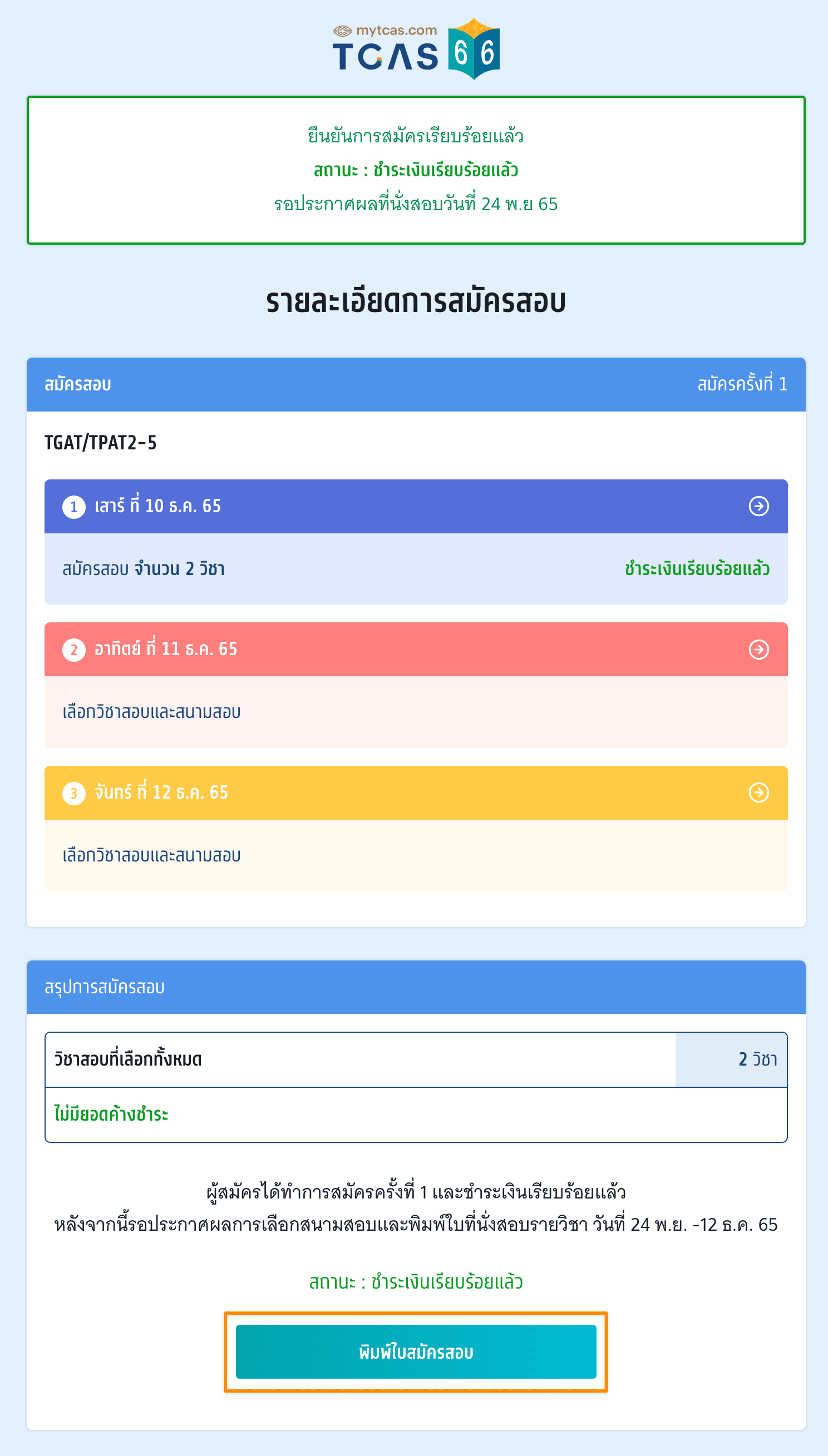Click the green confirmation status banner
The width and height of the screenshot is (828, 1456).
click(416, 170)
